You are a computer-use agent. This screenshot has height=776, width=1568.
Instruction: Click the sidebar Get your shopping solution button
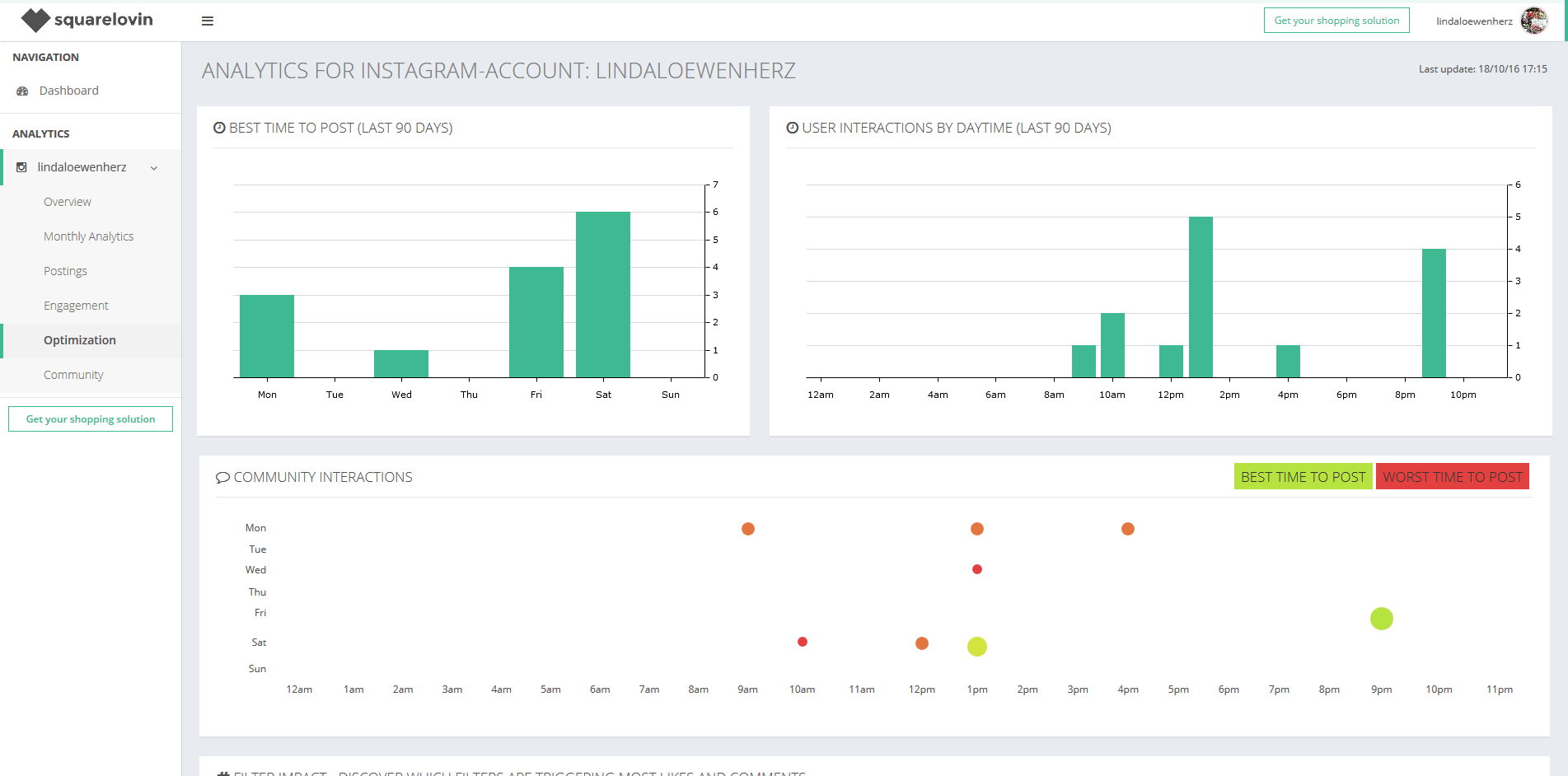coord(91,419)
